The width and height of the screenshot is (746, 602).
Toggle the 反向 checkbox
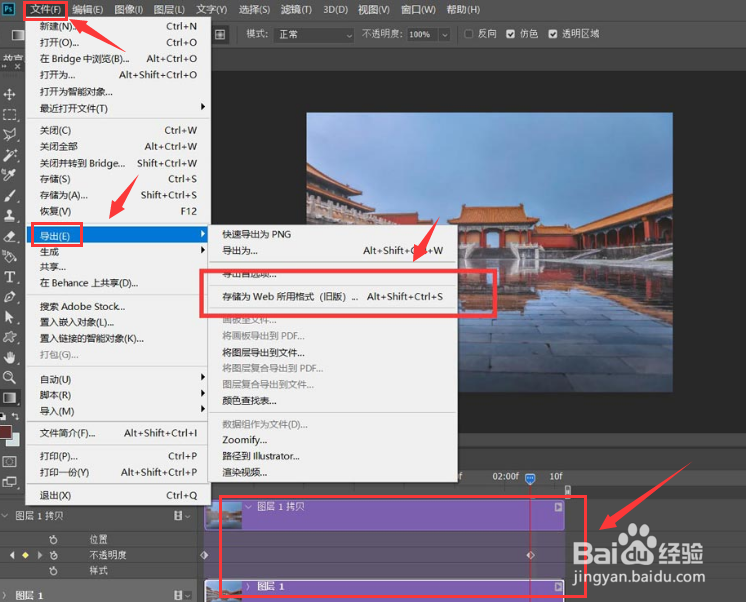coord(469,34)
